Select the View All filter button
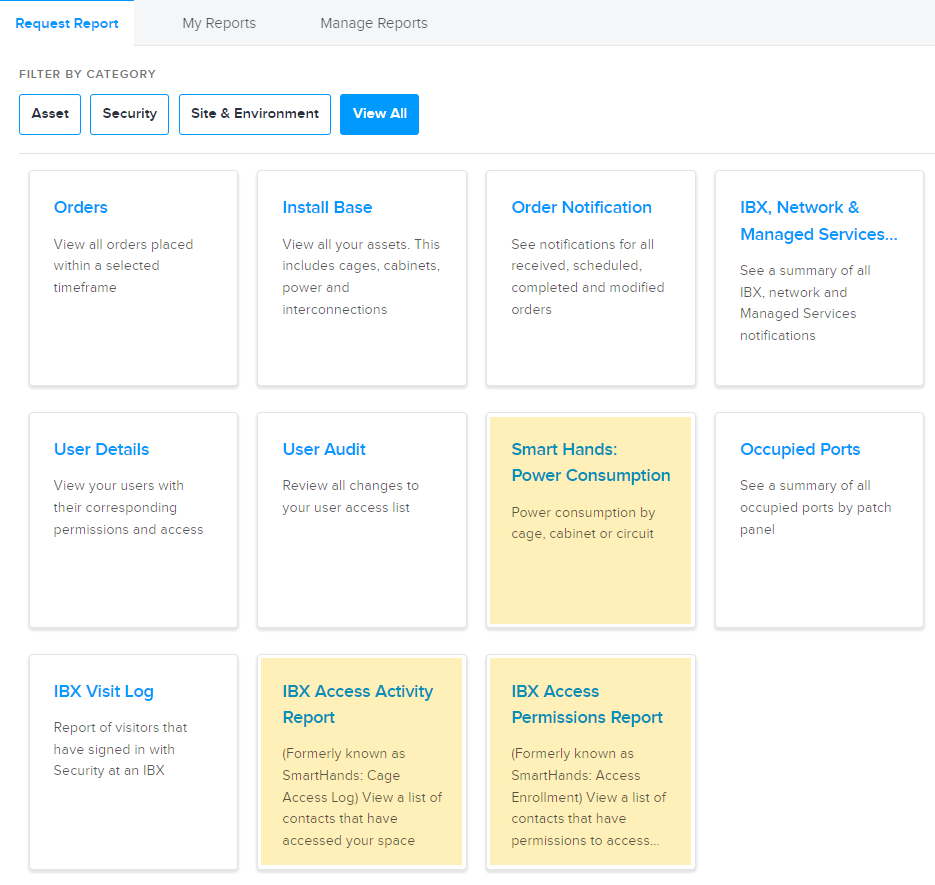The width and height of the screenshot is (935, 885). tap(379, 114)
